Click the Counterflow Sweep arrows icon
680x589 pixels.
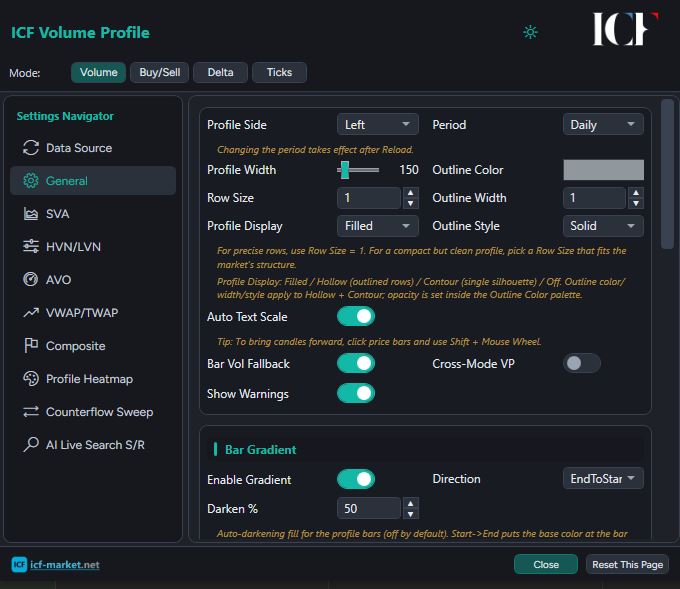coord(31,412)
